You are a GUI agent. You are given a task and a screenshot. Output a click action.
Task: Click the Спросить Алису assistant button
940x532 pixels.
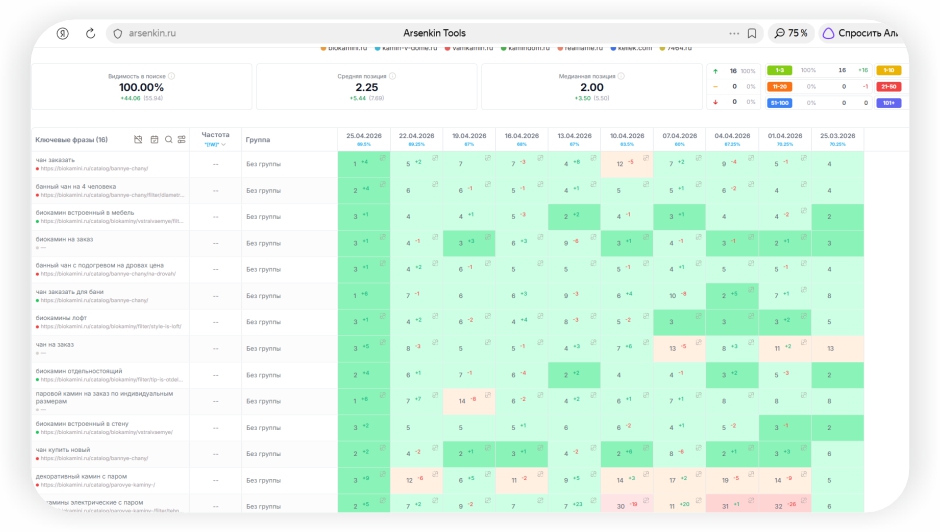coord(861,34)
